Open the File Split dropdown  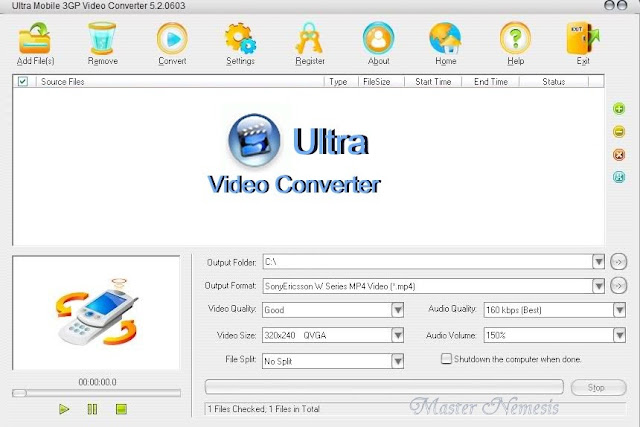coord(398,361)
